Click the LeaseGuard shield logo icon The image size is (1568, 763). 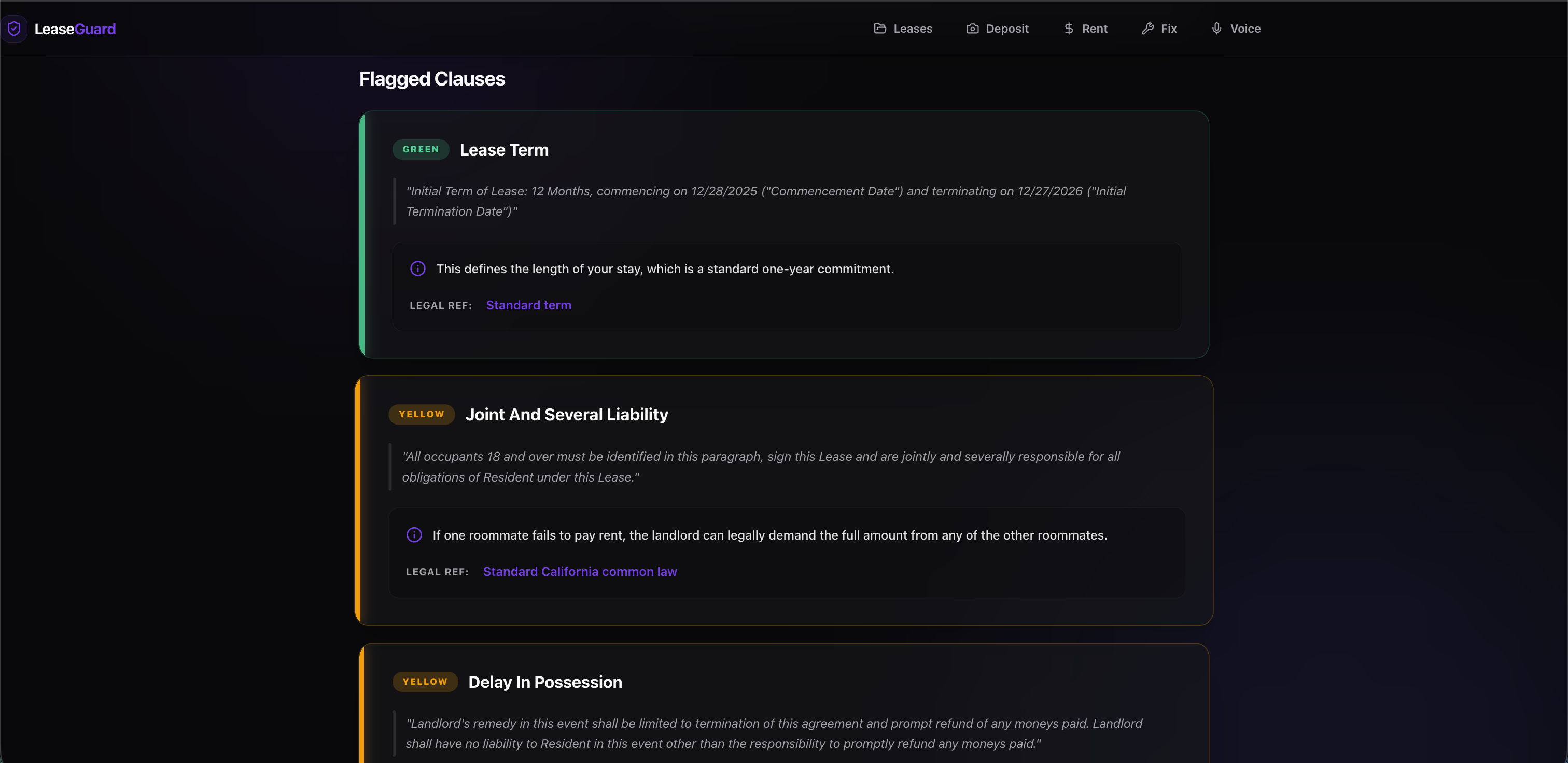[x=14, y=29]
